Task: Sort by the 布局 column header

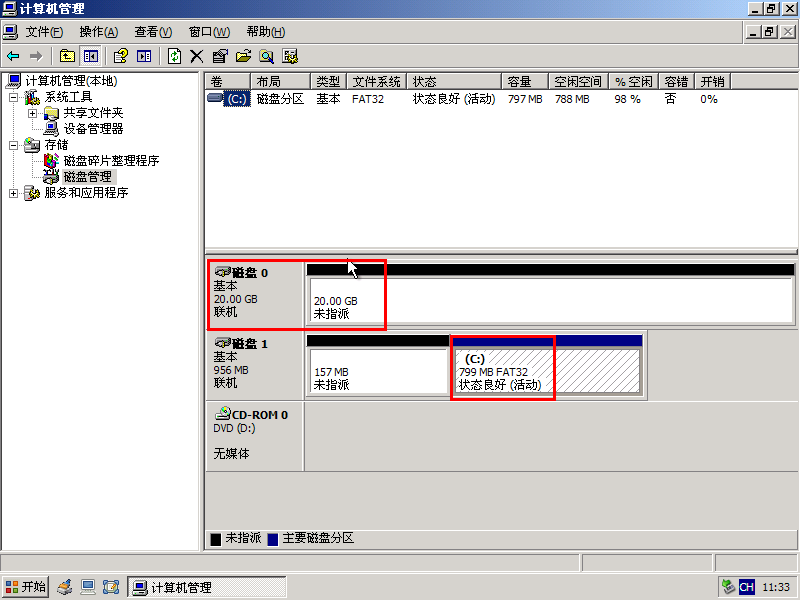Action: click(x=280, y=82)
